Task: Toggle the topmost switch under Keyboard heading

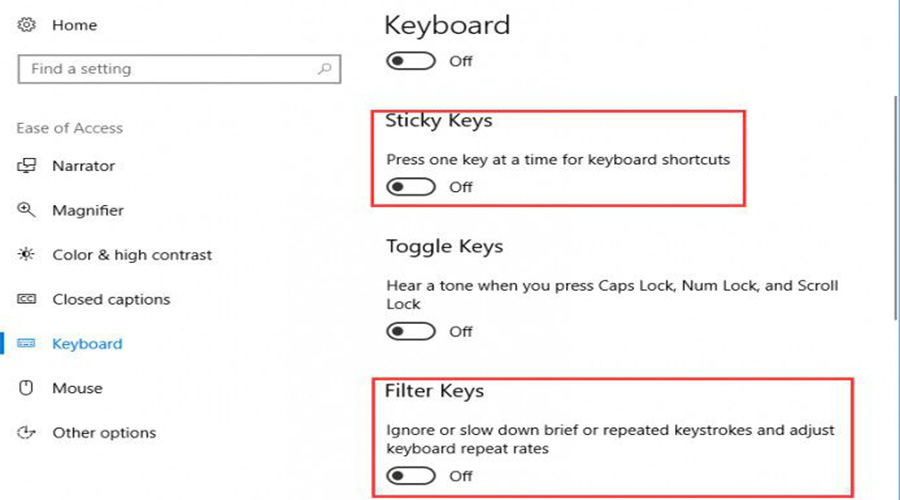Action: click(x=412, y=61)
